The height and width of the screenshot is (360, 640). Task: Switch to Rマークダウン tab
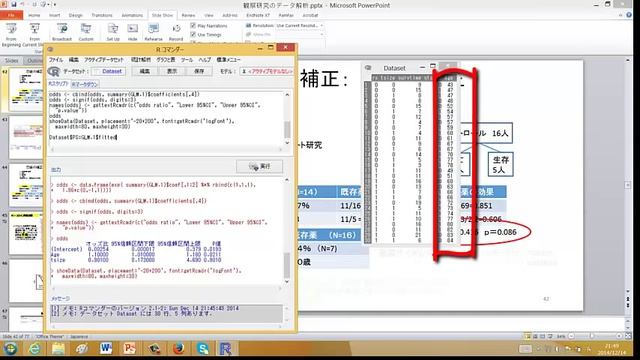point(84,84)
